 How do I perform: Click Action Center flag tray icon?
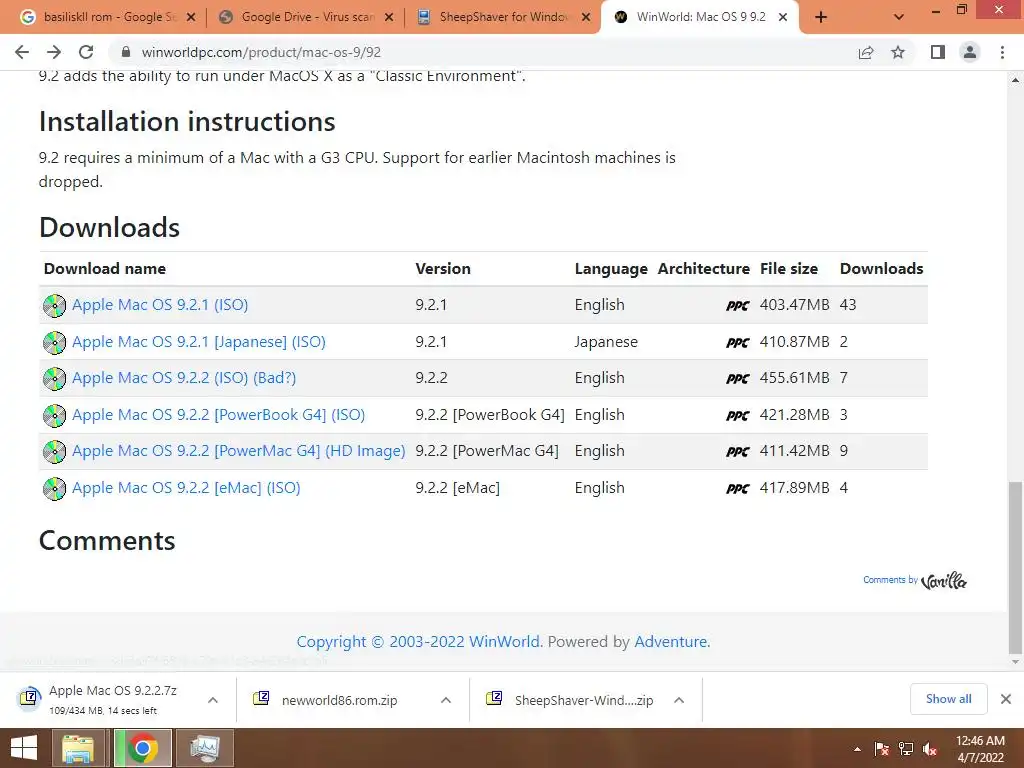[x=881, y=749]
